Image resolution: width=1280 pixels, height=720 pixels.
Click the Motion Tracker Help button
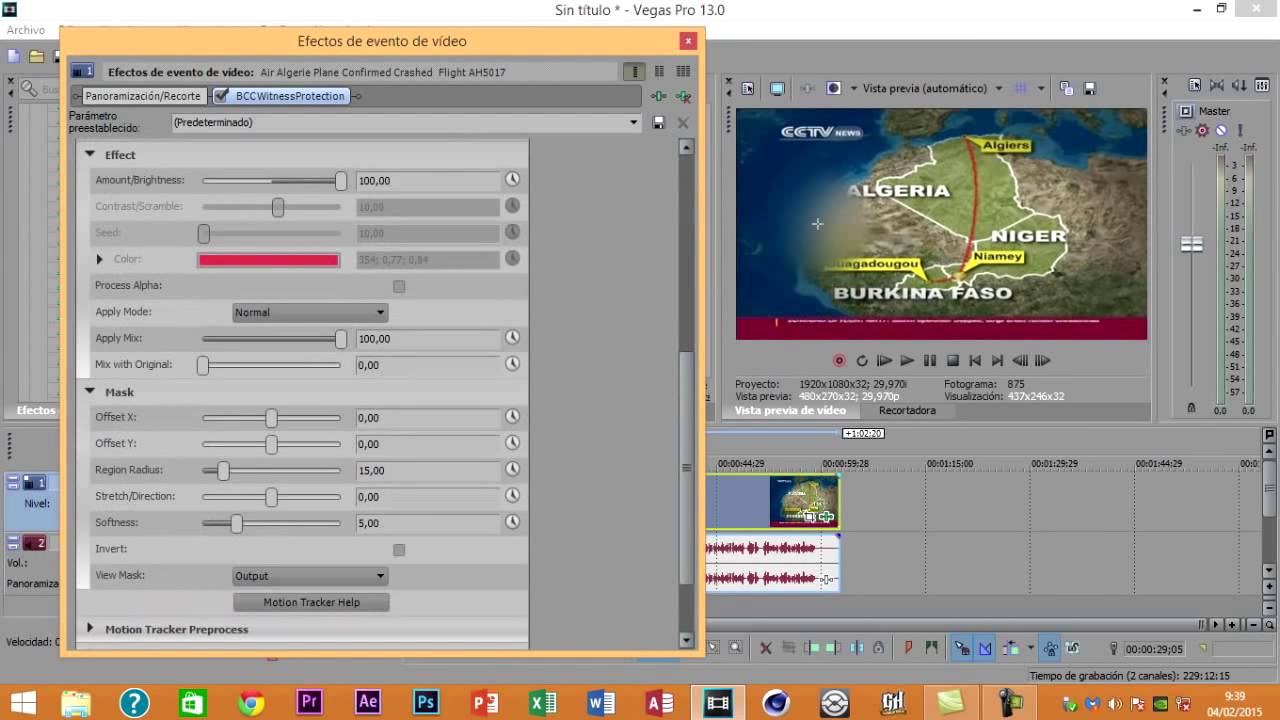[311, 602]
